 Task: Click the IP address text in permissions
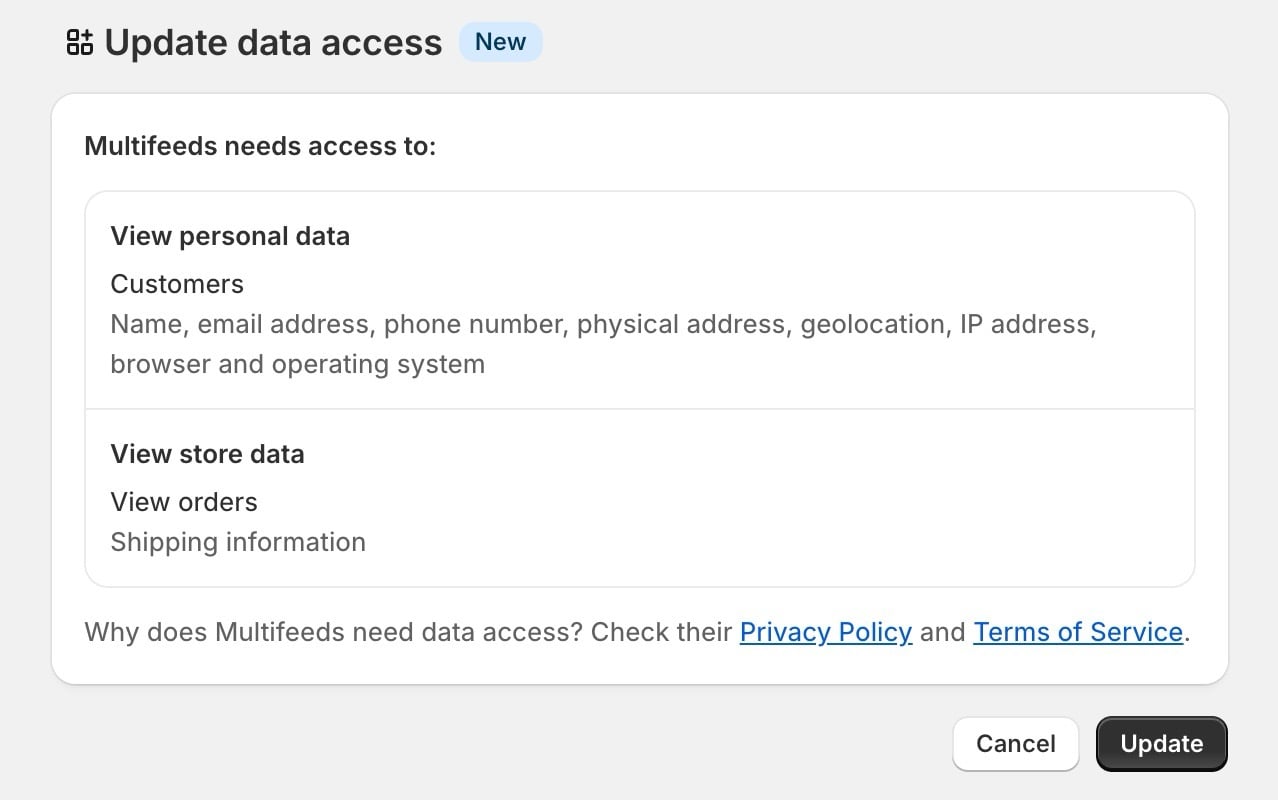(1024, 324)
